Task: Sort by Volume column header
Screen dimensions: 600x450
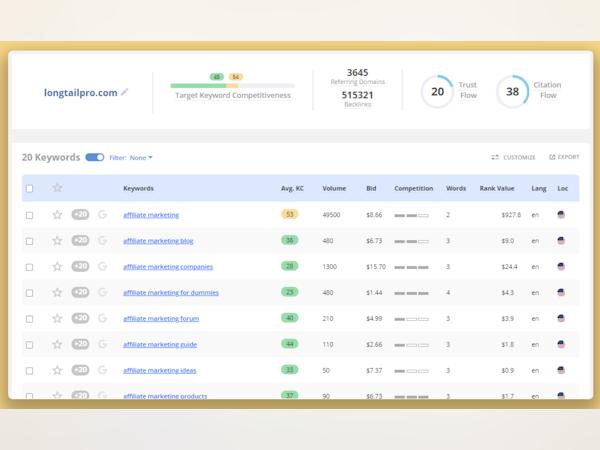Action: (x=334, y=188)
